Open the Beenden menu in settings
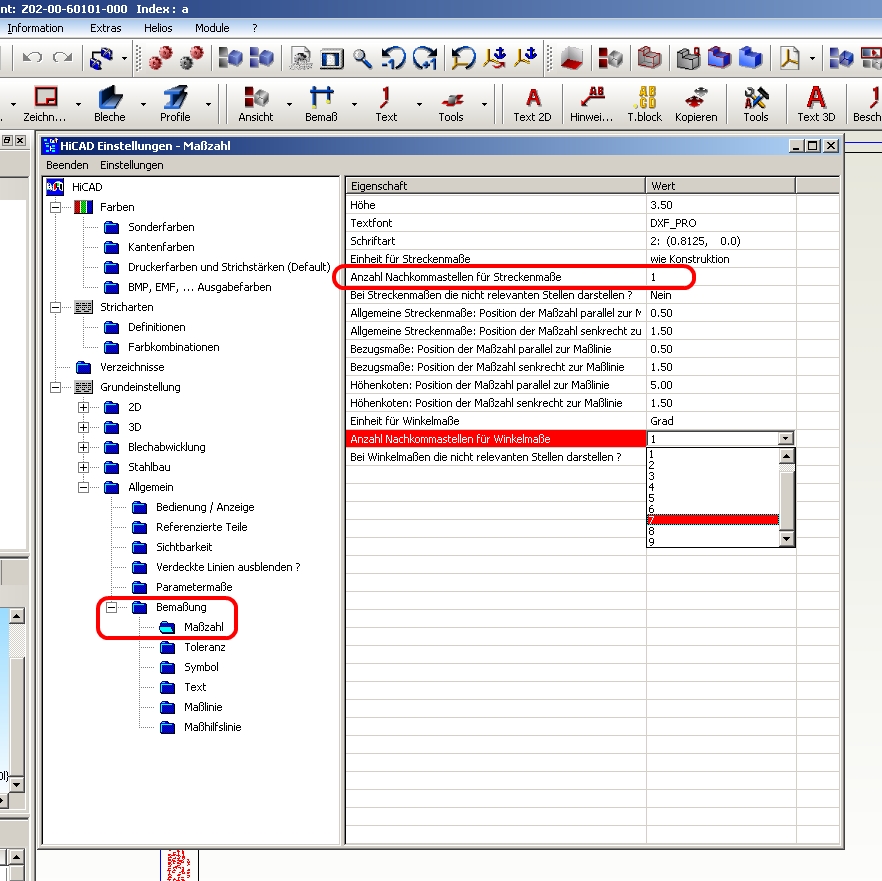Viewport: 882px width, 881px height. 68,165
